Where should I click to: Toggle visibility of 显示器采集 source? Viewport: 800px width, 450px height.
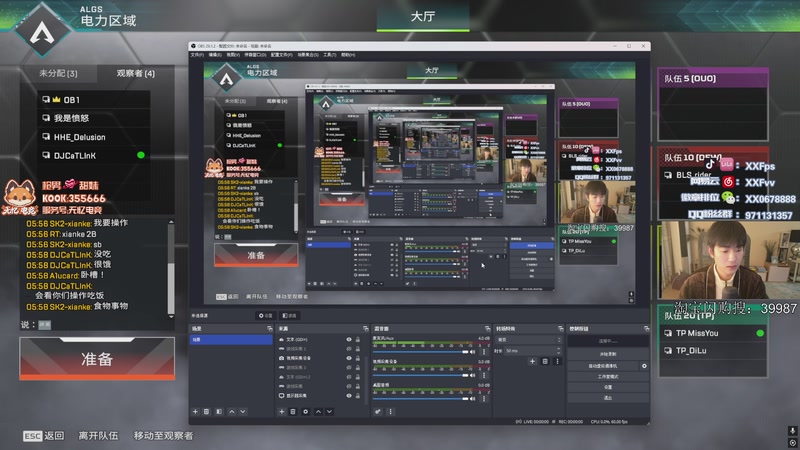349,395
